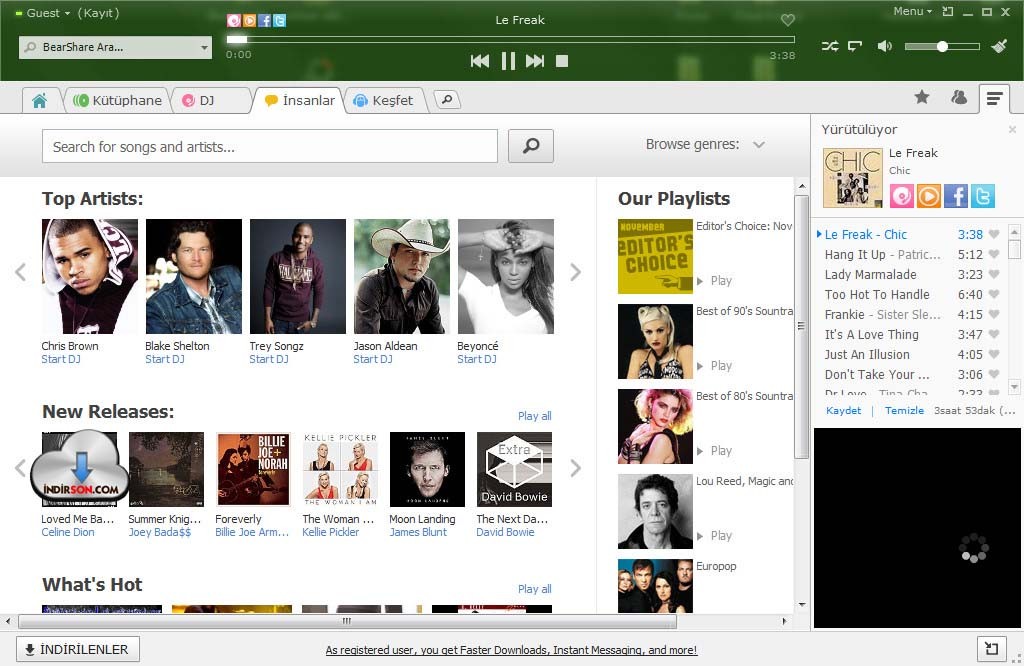
Task: Show previous Top Artists with left arrow
Action: click(21, 272)
